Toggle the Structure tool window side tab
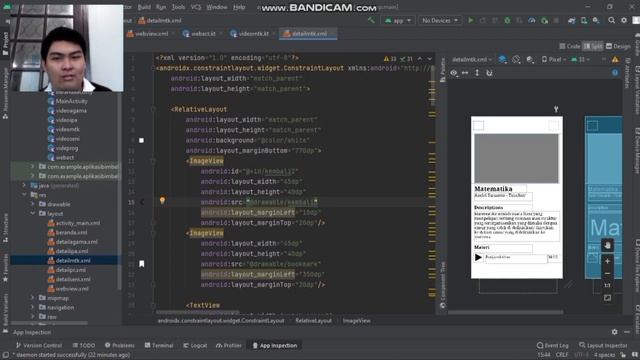The width and height of the screenshot is (640, 360). click(5, 229)
